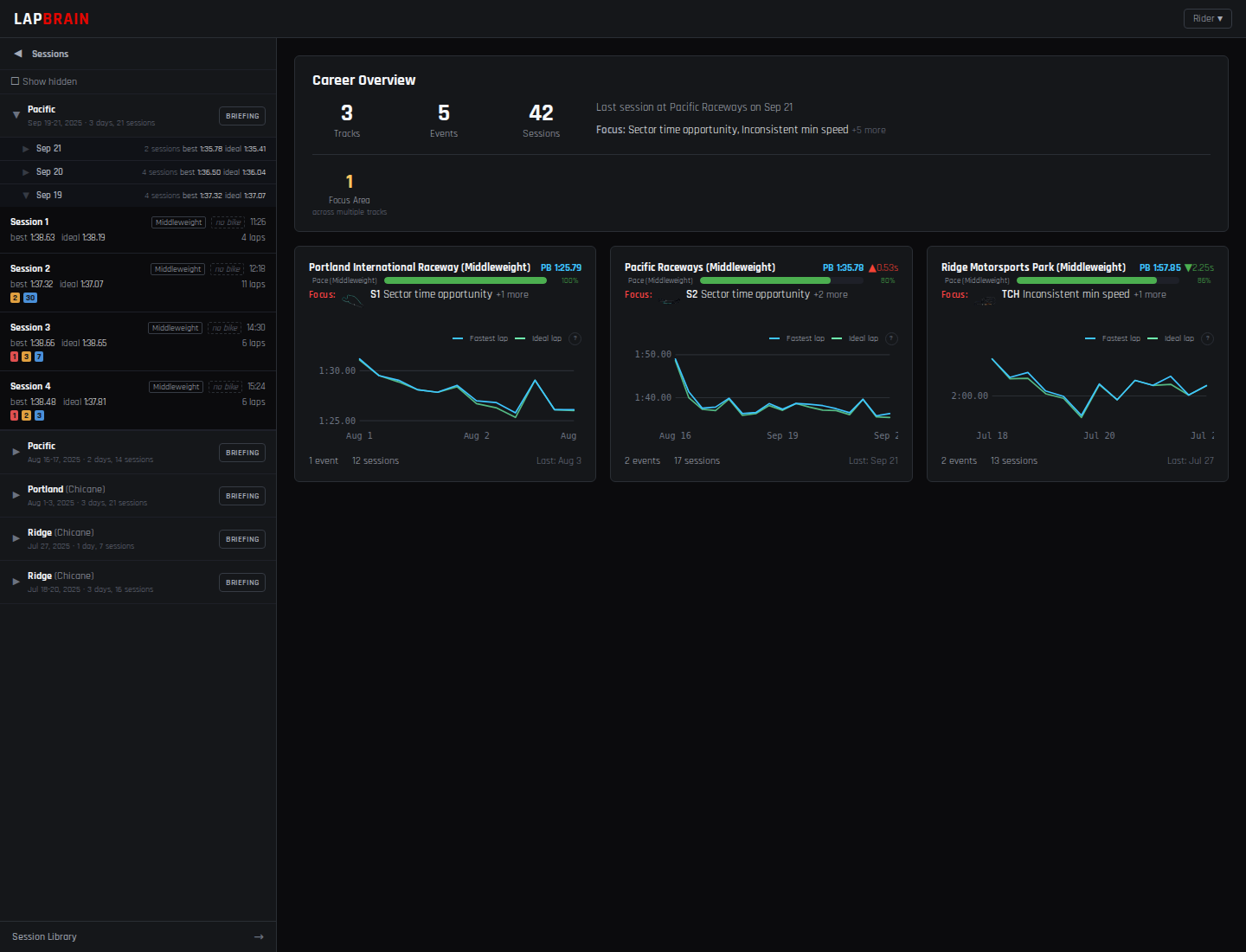
Task: Toggle Fastest lap series on Pacific Raceways chart
Action: [797, 338]
